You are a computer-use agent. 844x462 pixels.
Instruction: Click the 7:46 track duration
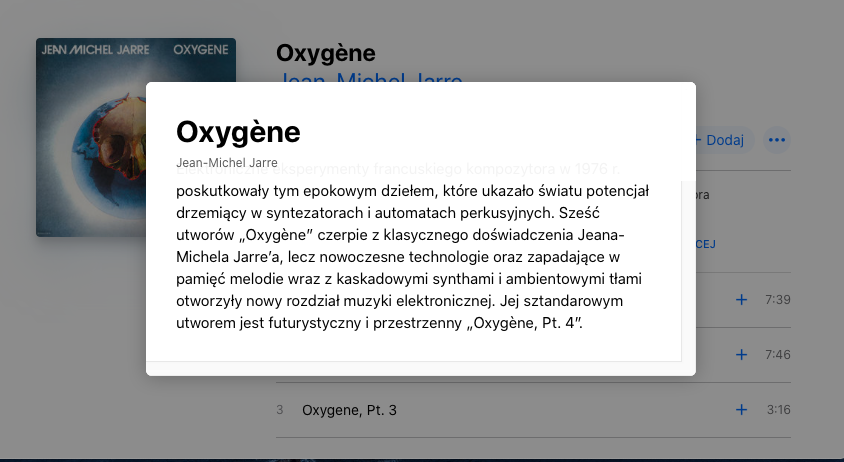(x=778, y=355)
